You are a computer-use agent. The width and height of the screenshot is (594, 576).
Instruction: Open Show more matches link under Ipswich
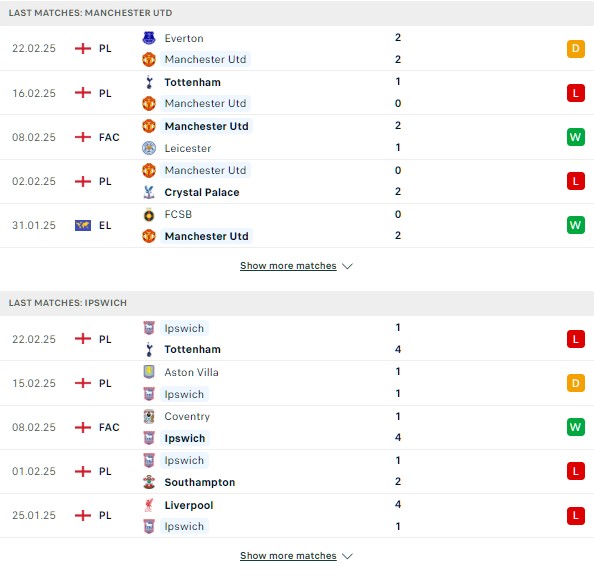click(x=288, y=556)
